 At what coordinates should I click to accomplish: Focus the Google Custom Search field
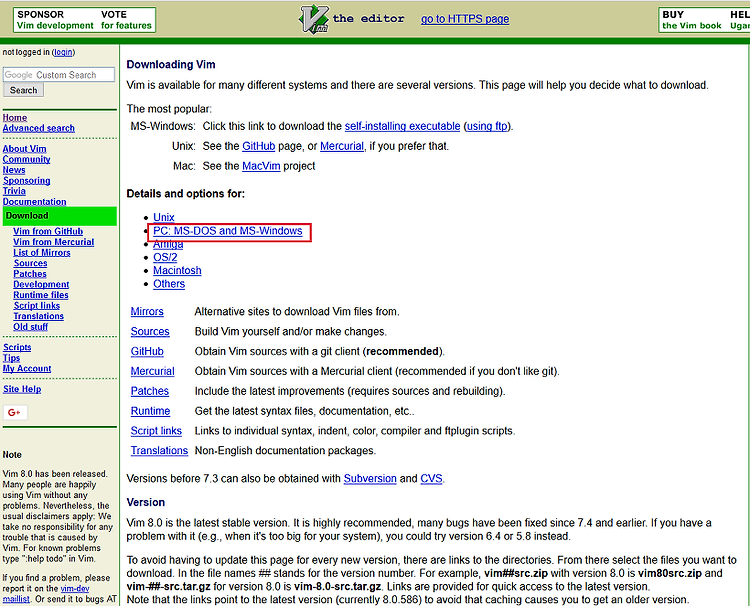[59, 75]
